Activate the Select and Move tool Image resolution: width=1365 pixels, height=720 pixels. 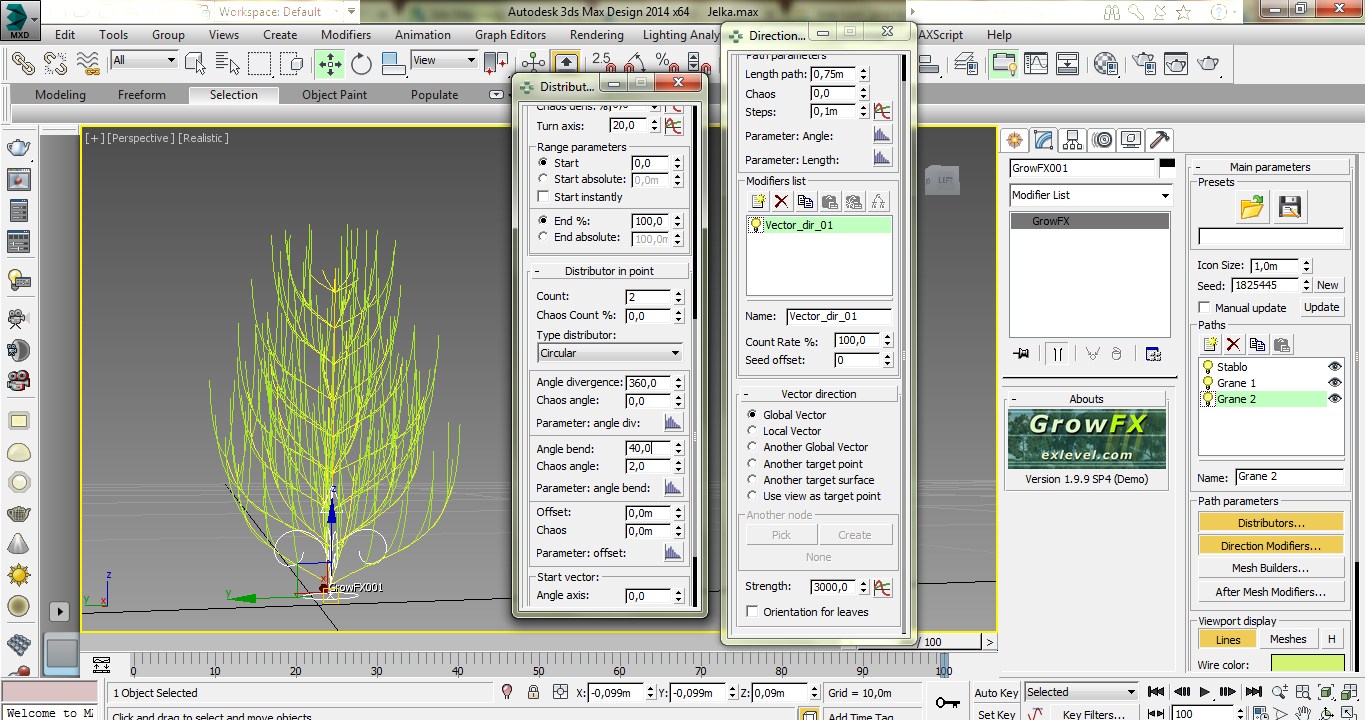pos(329,64)
